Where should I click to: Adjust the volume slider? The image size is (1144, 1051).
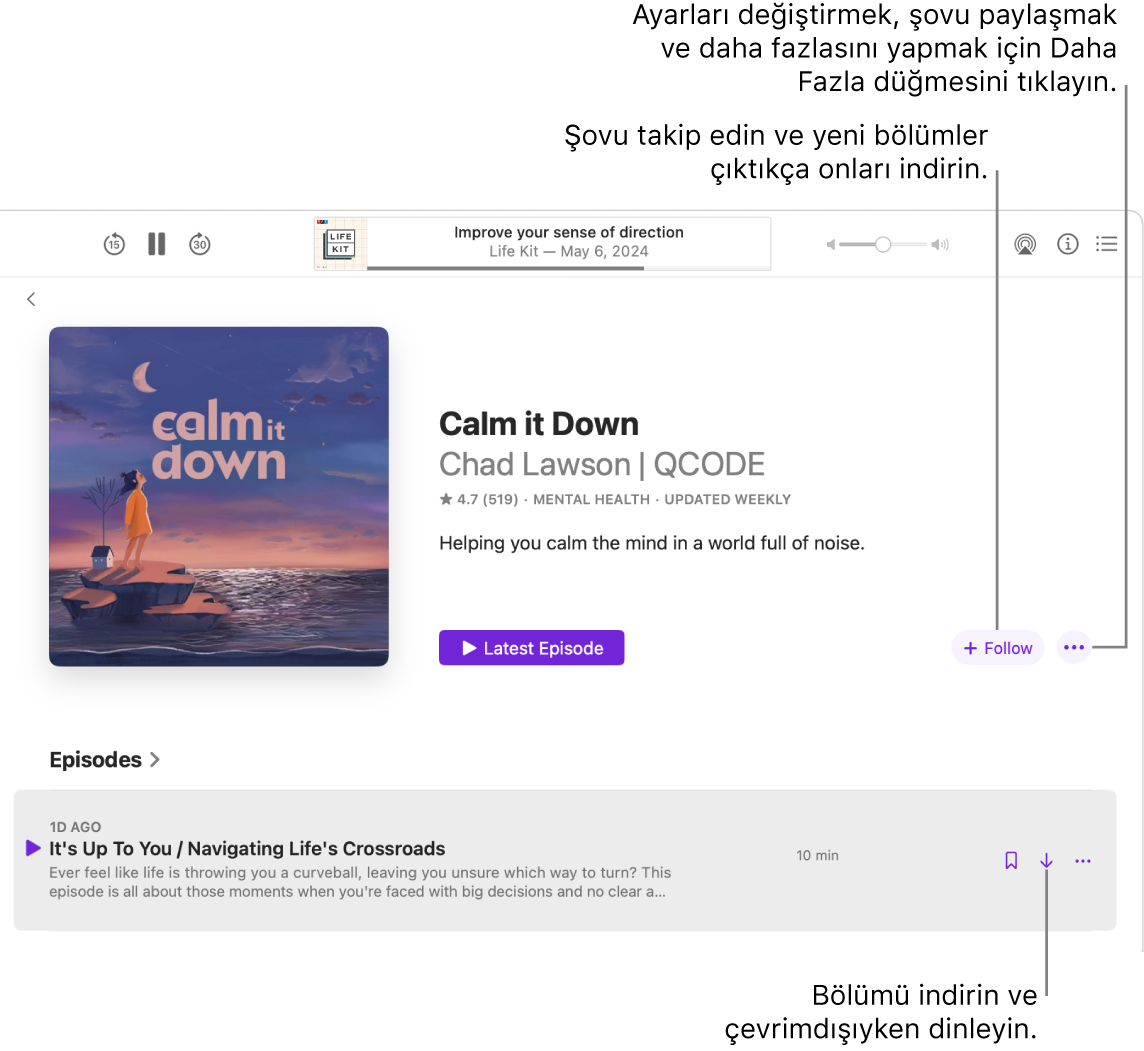point(881,243)
